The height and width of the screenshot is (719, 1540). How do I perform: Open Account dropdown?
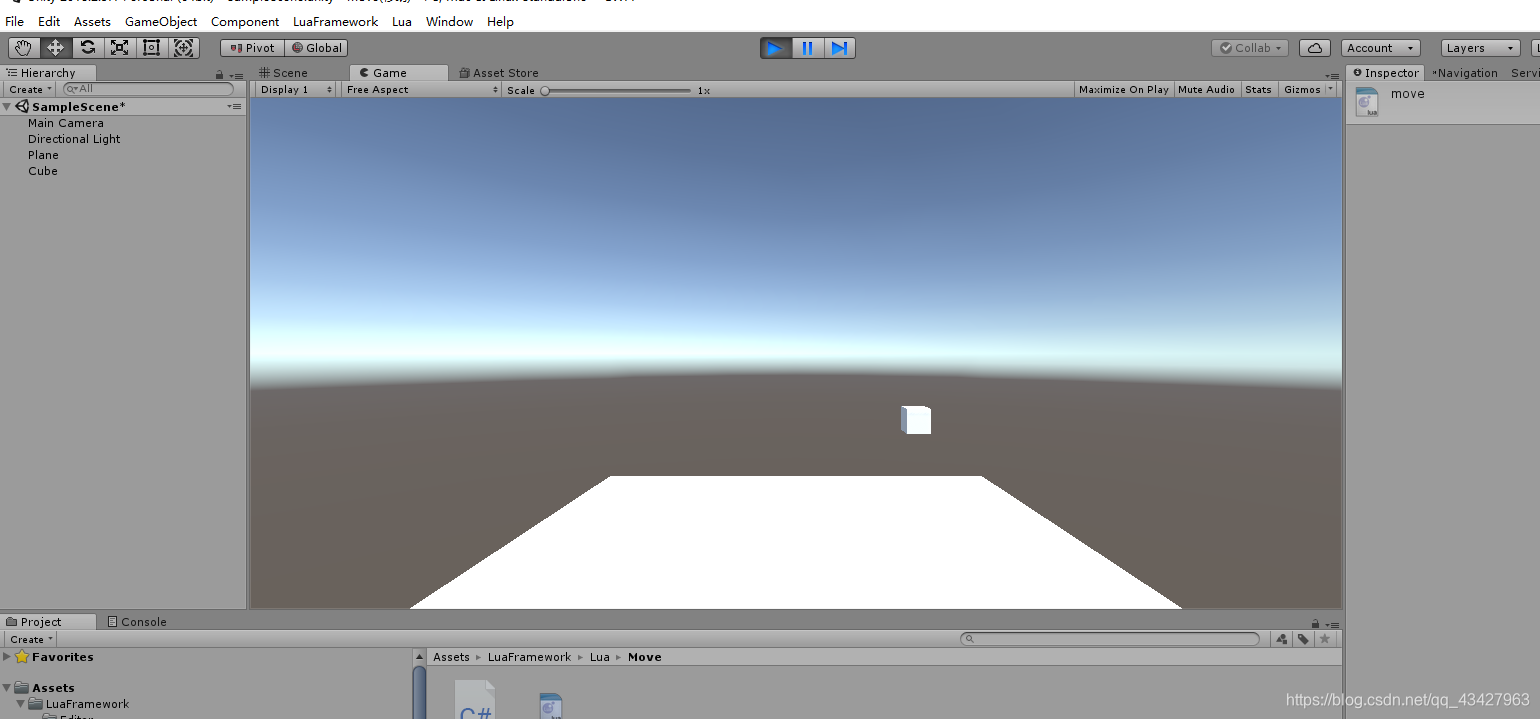[x=1381, y=48]
